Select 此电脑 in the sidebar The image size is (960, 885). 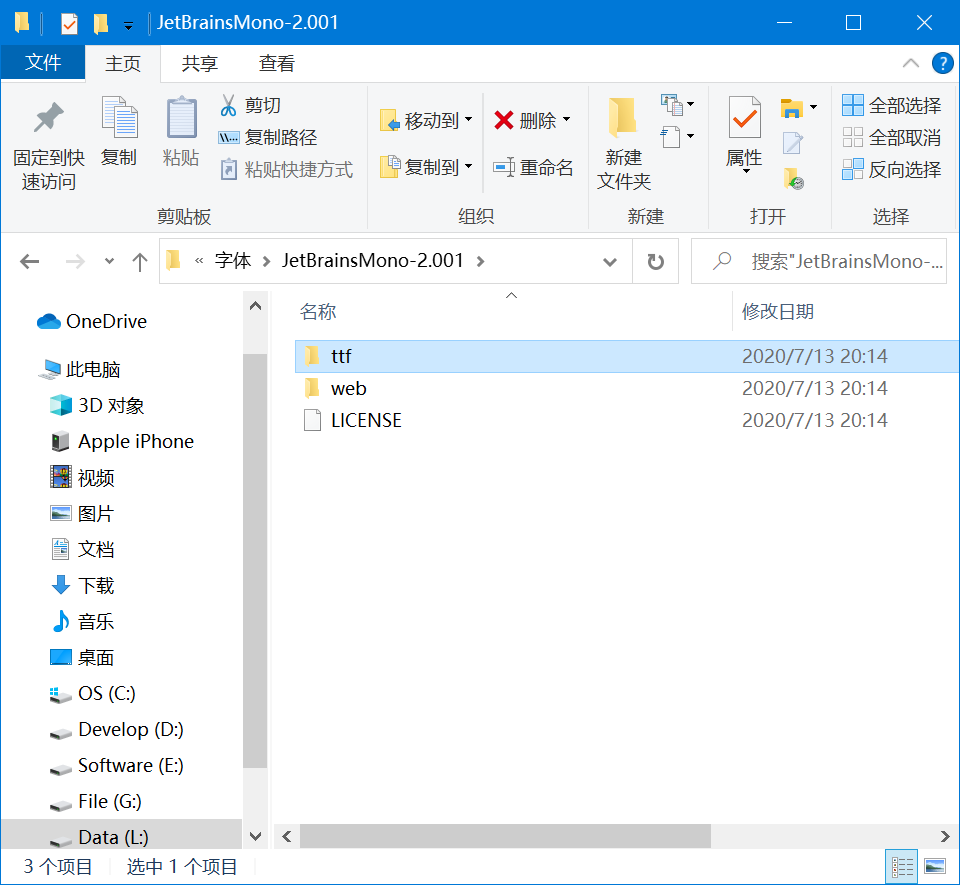[97, 369]
